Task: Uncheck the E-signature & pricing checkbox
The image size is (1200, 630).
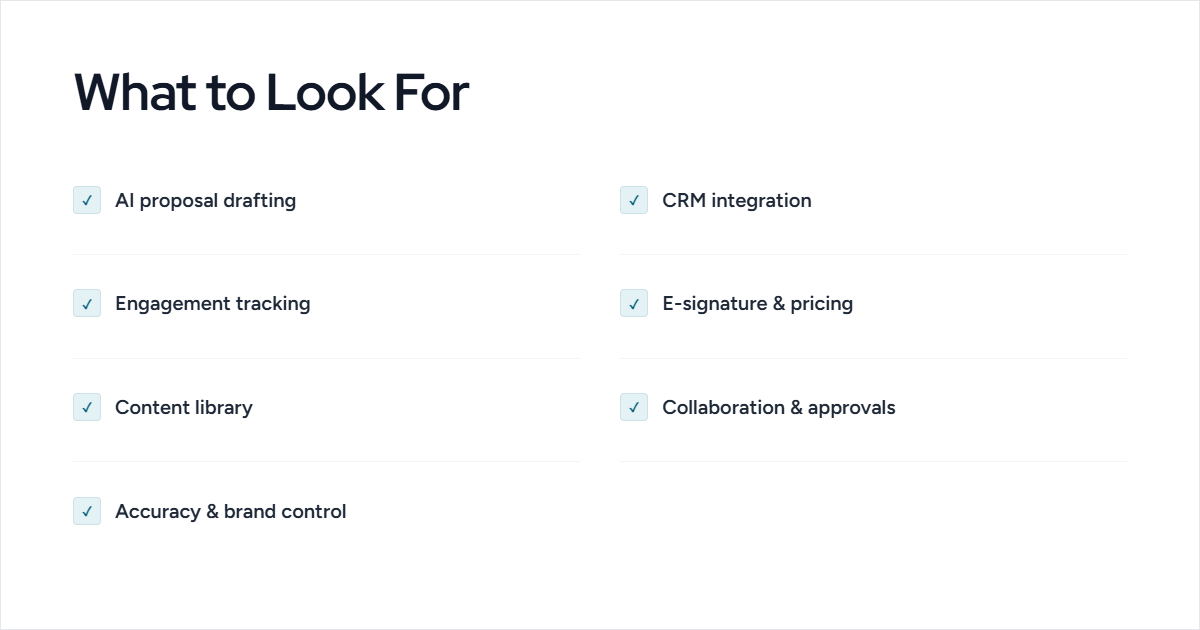Action: point(634,303)
